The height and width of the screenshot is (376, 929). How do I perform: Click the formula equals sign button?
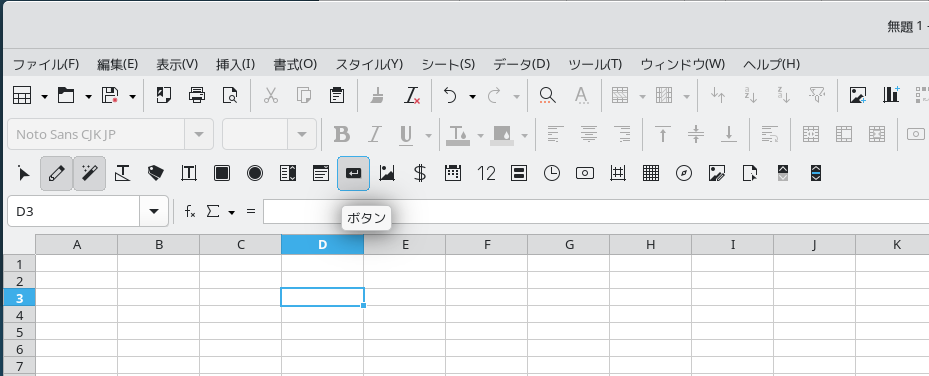(x=251, y=211)
